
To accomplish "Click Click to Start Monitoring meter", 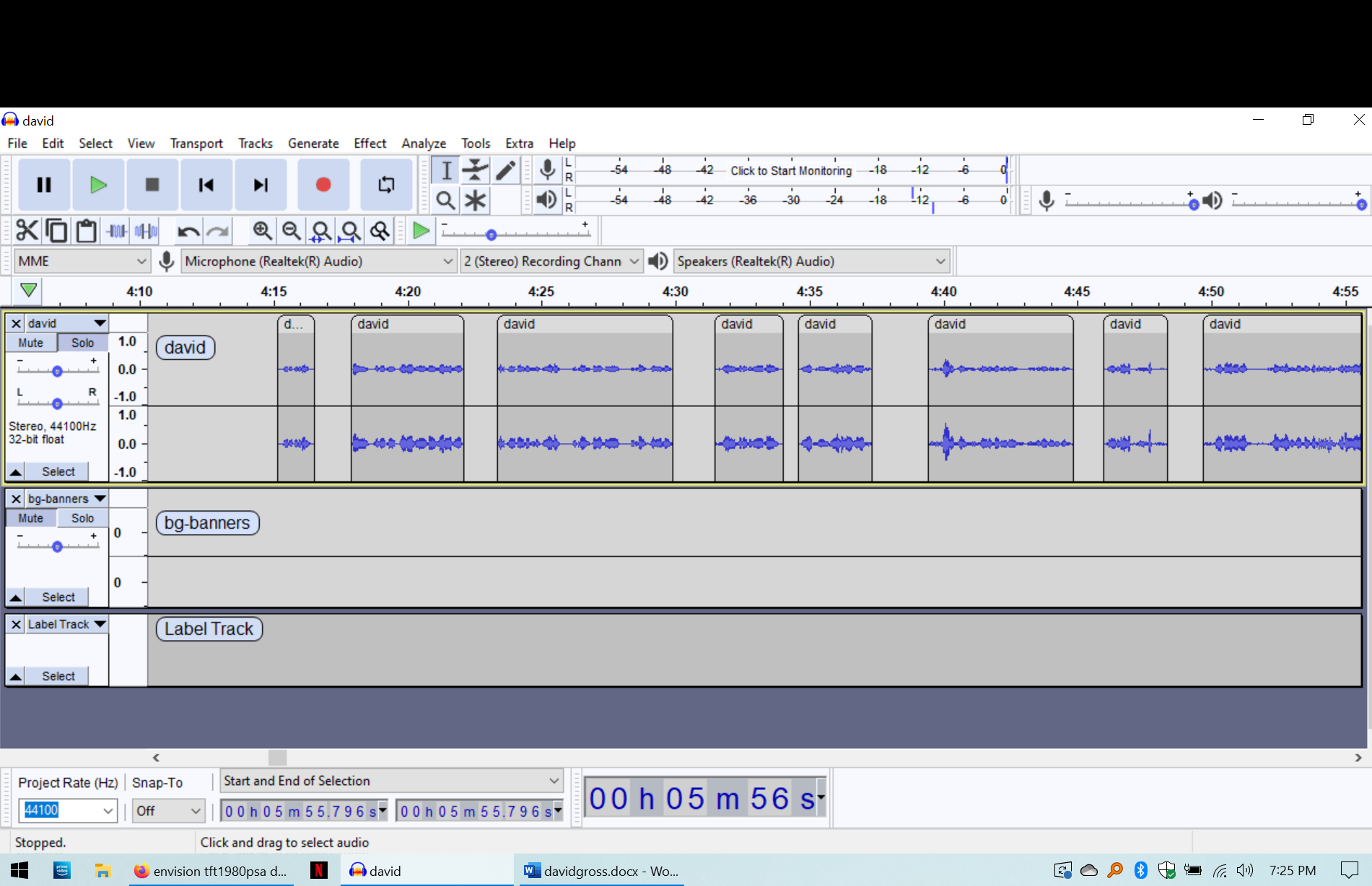I will point(791,171).
